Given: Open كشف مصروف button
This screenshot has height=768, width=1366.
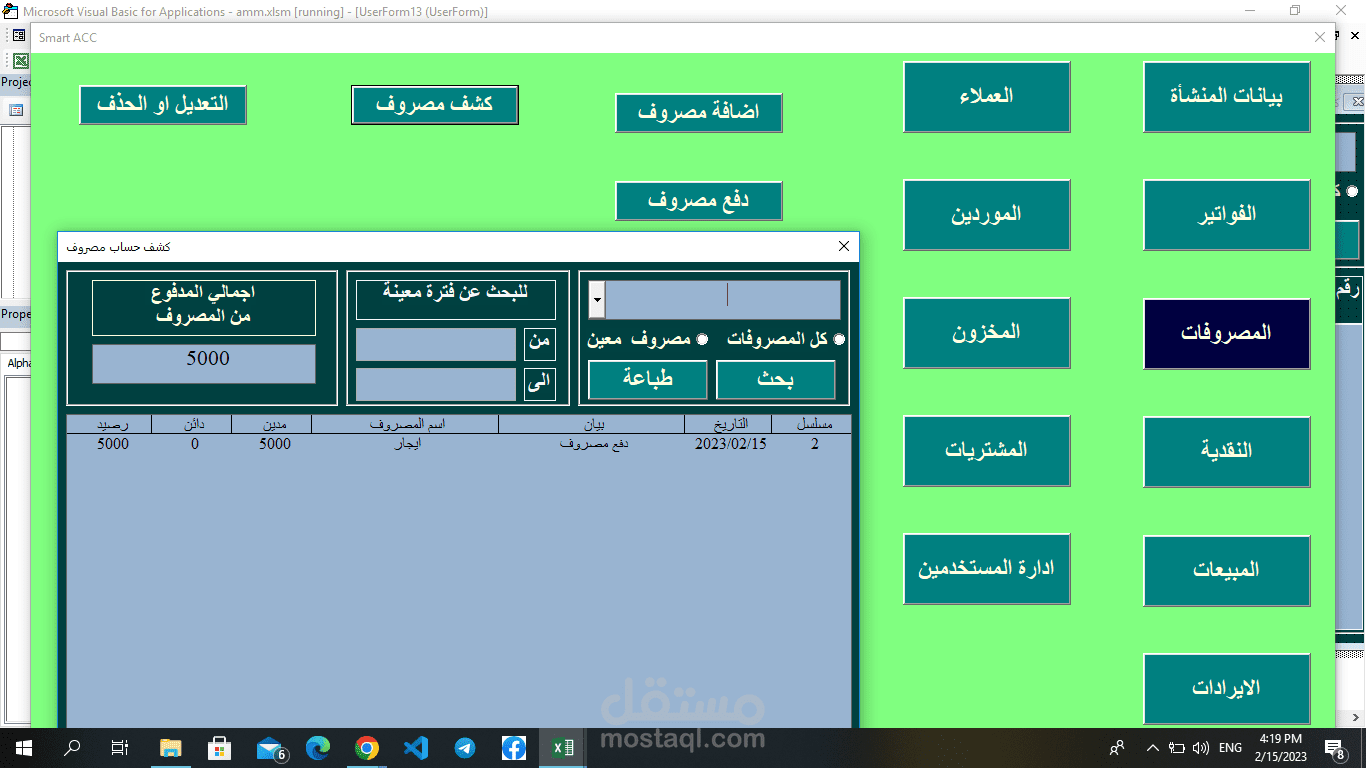Looking at the screenshot, I should pos(435,105).
